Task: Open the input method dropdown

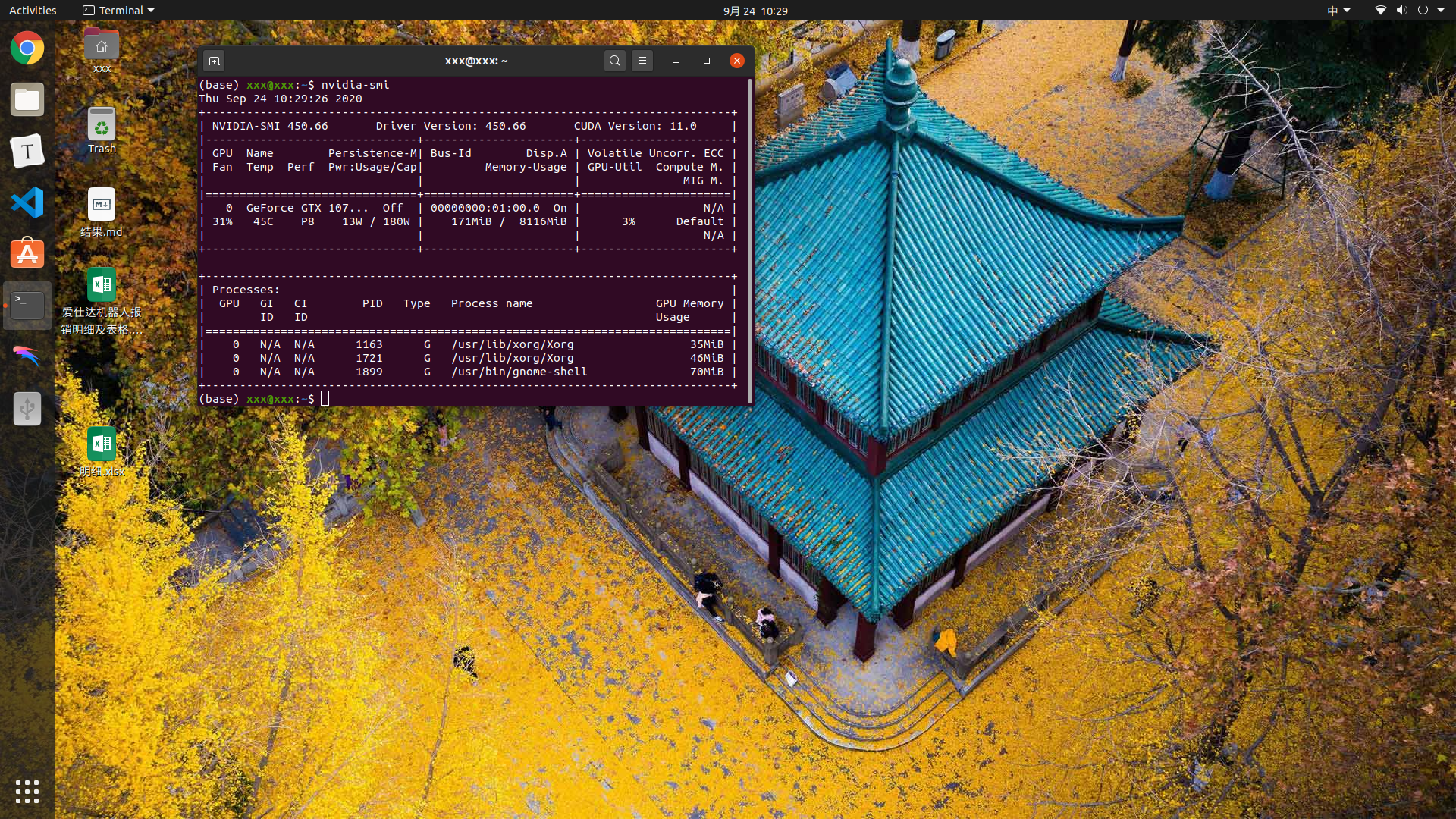Action: 1338,11
